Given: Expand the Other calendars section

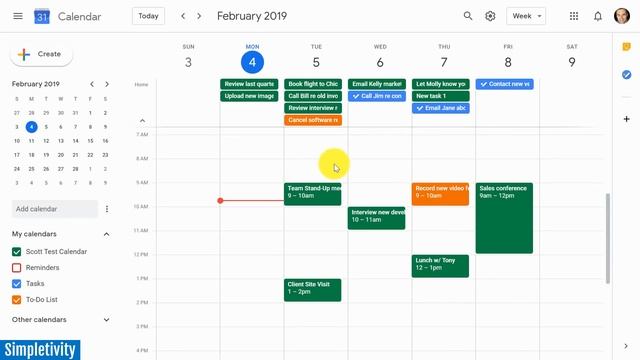Looking at the screenshot, I should point(107,320).
